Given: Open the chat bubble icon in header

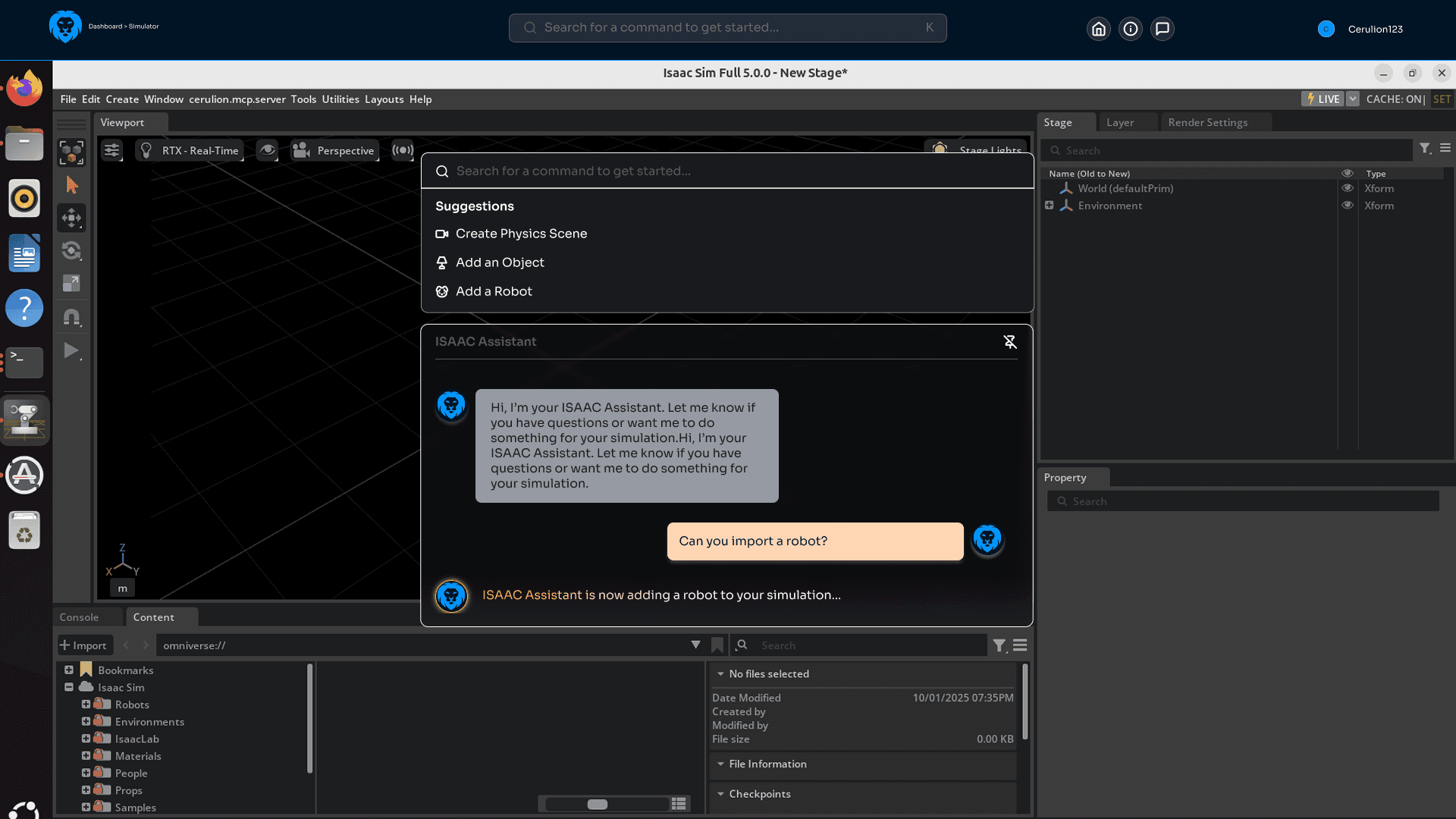Looking at the screenshot, I should [1162, 29].
